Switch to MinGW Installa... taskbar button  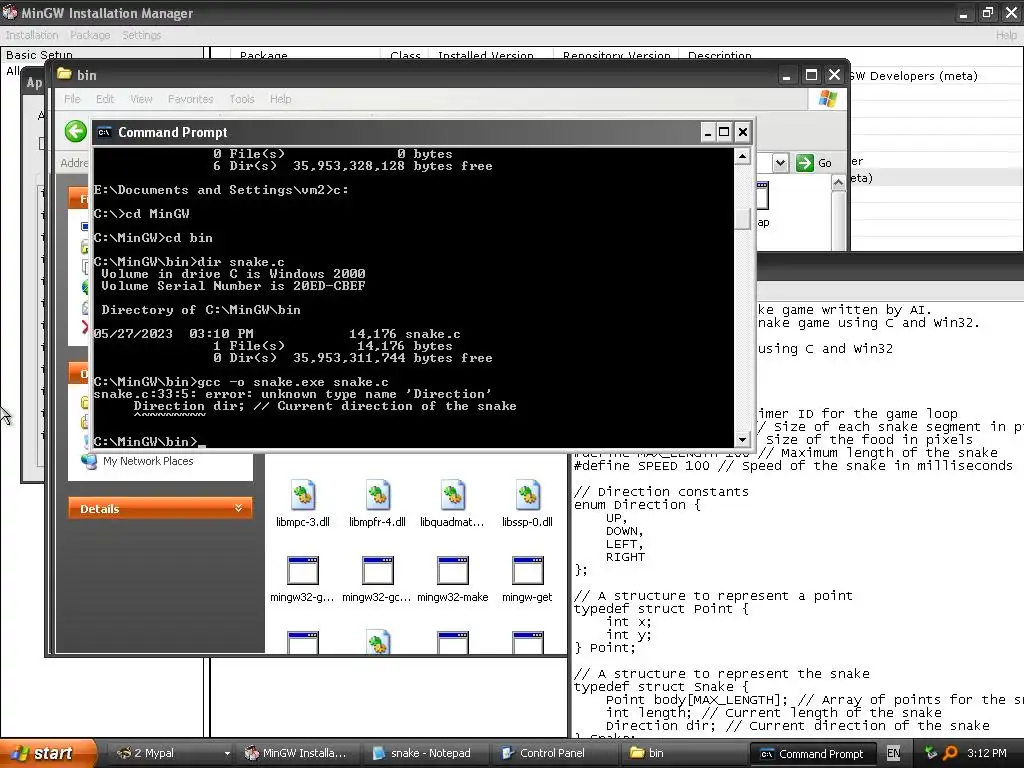click(297, 753)
